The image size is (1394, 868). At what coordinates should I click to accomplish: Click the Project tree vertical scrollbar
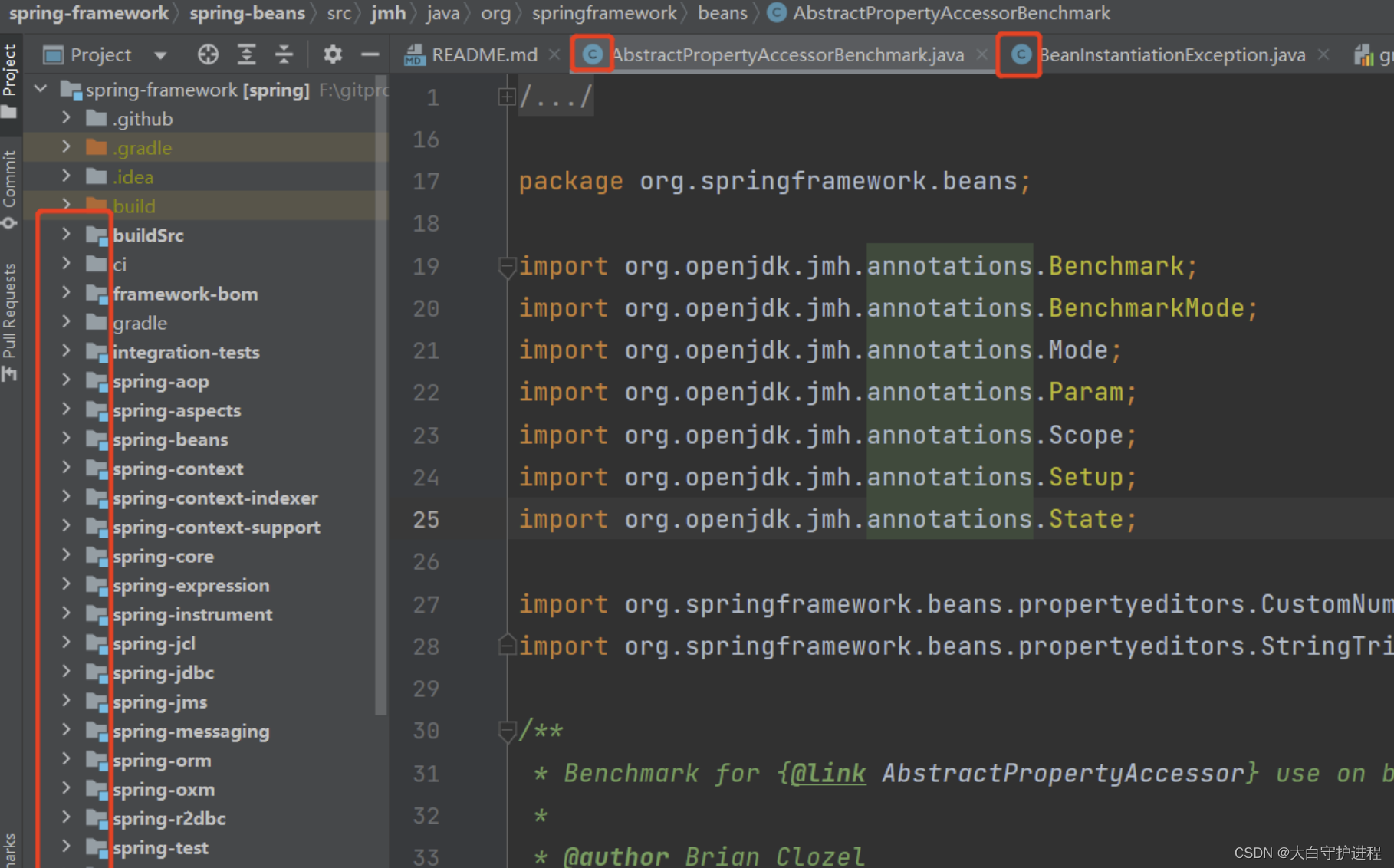pyautogui.click(x=381, y=395)
